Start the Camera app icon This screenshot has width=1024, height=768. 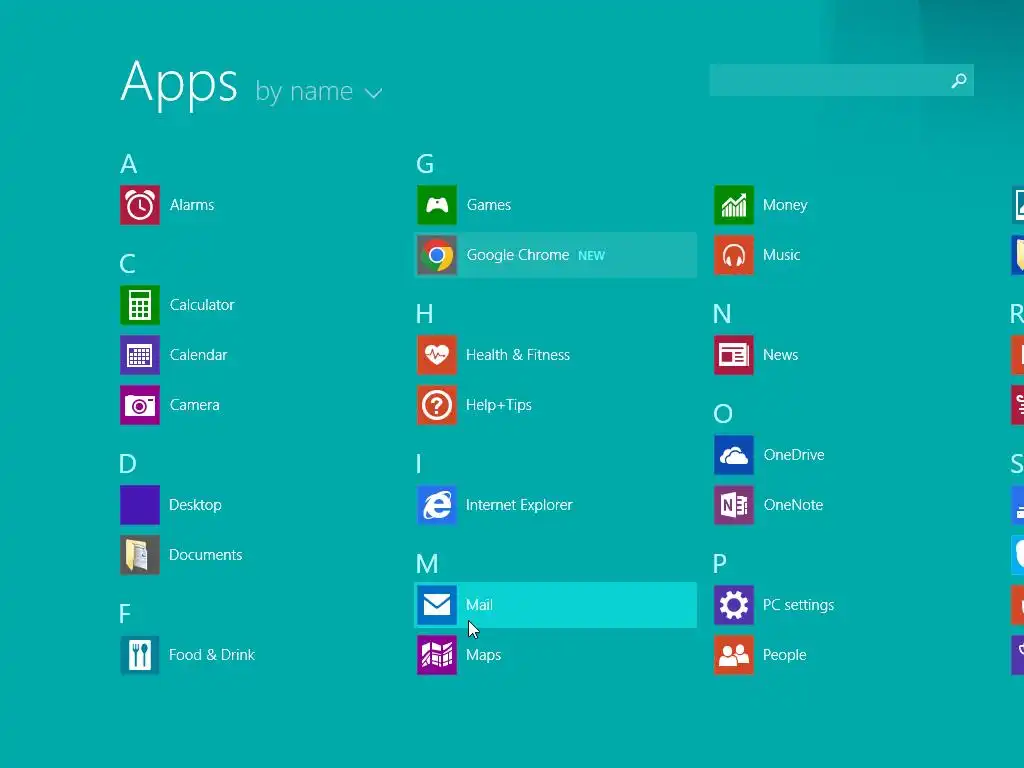[140, 405]
